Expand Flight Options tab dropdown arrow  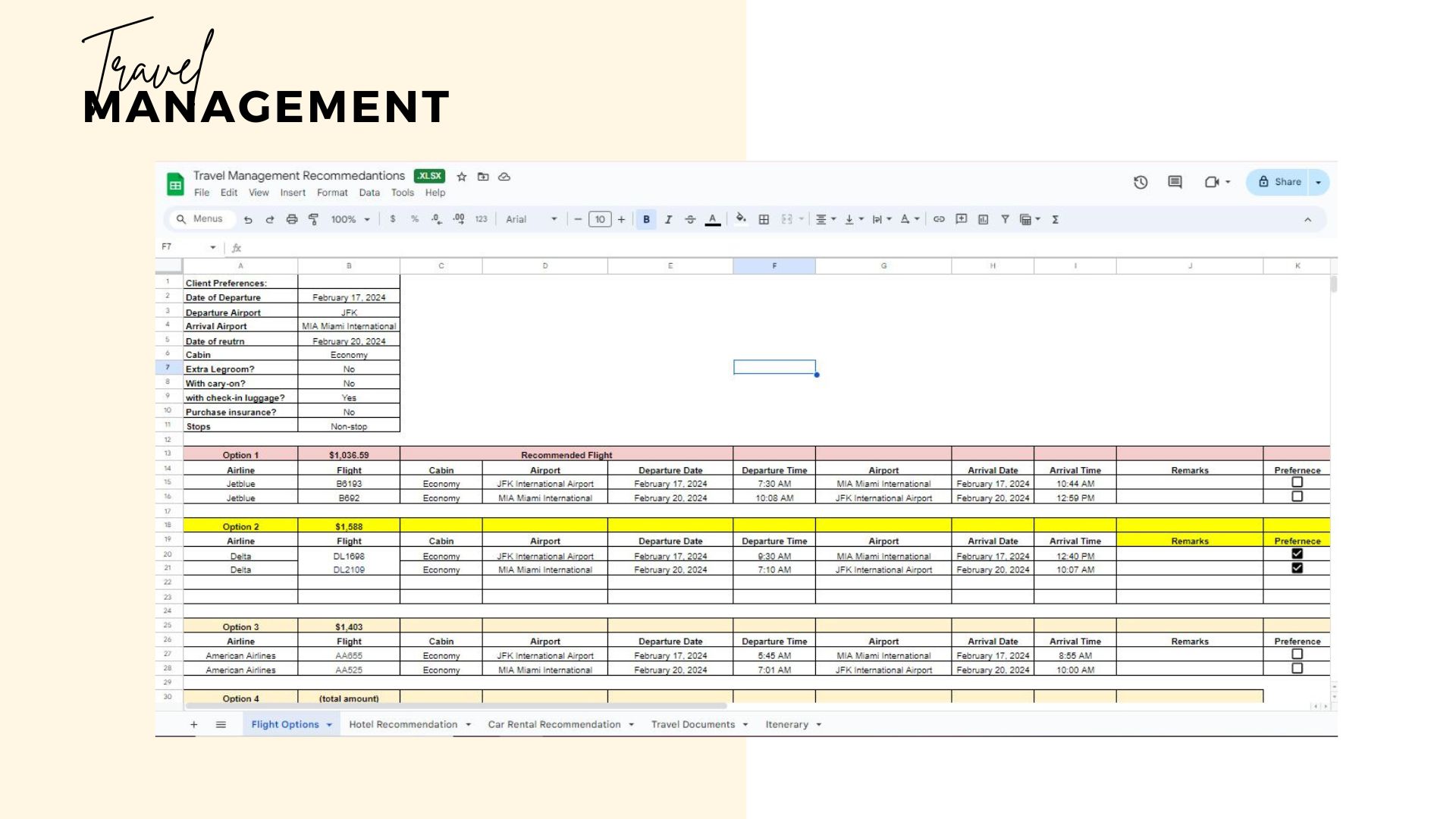pos(329,725)
